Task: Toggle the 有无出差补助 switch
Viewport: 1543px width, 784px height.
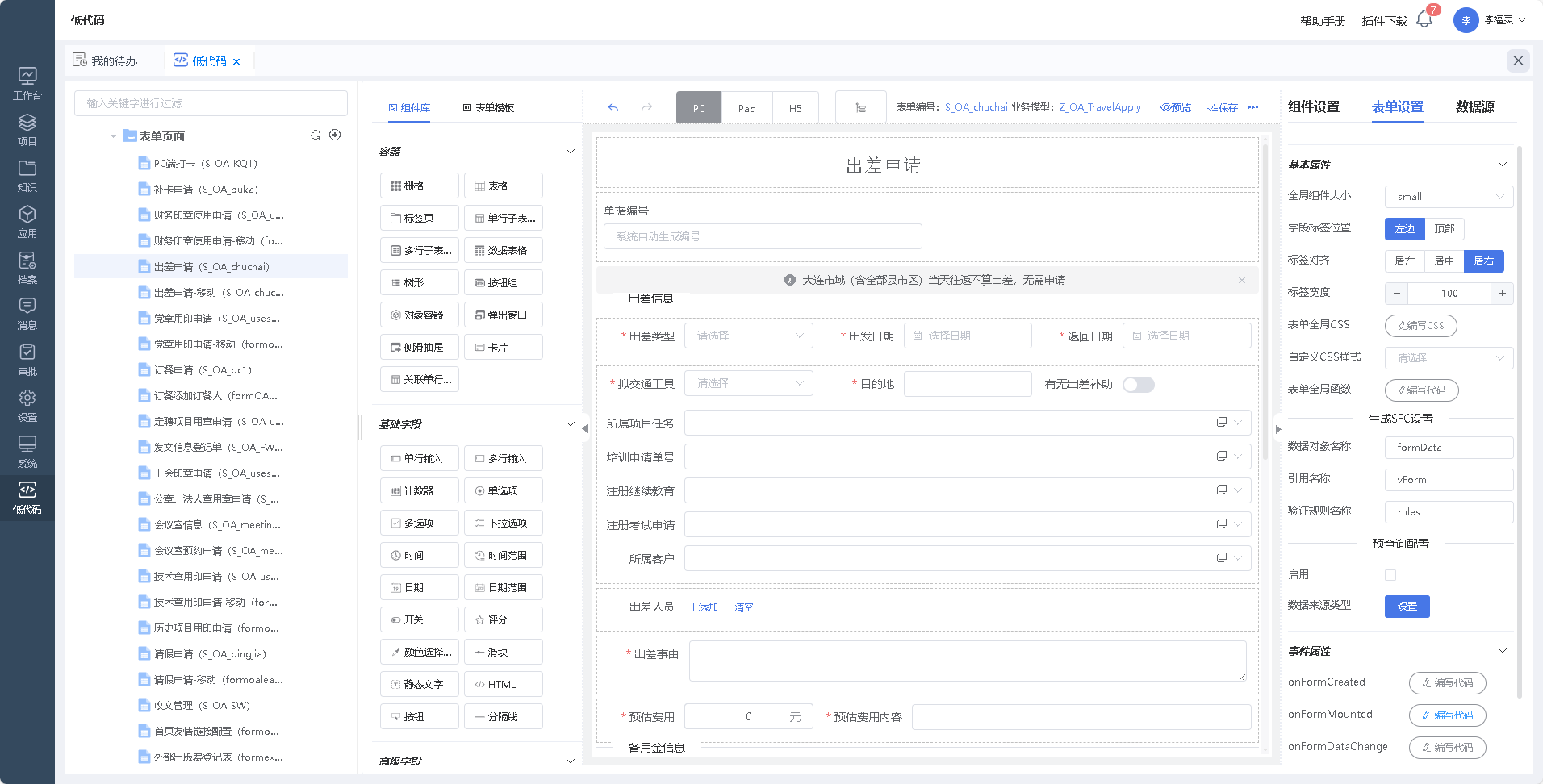Action: point(1138,385)
